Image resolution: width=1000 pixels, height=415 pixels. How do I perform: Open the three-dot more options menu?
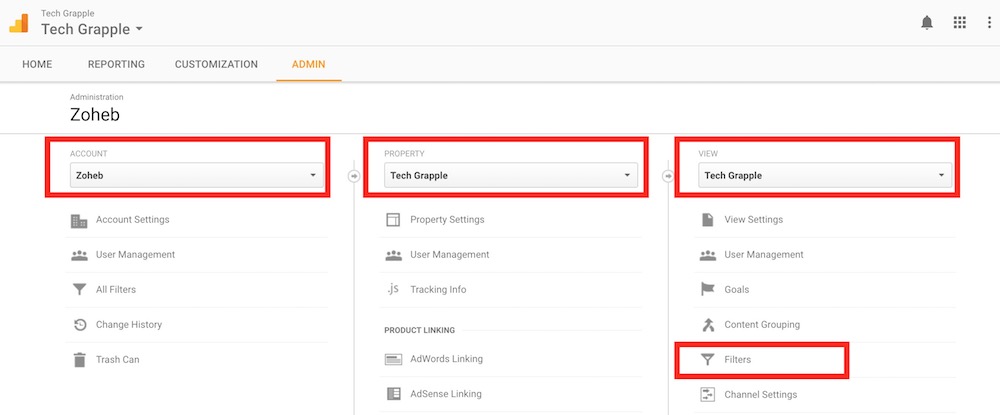coord(988,23)
